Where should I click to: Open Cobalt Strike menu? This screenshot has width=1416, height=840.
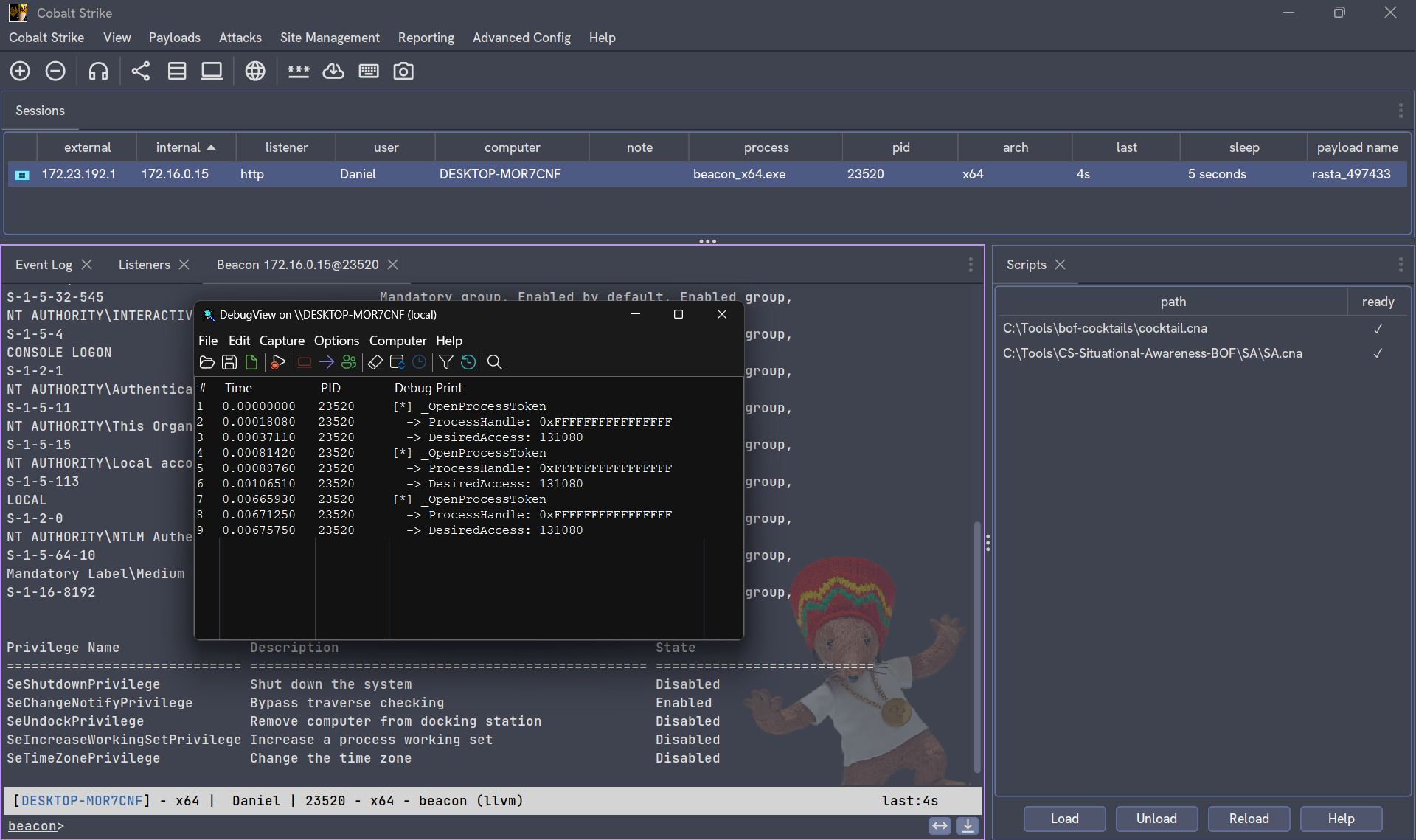click(46, 38)
